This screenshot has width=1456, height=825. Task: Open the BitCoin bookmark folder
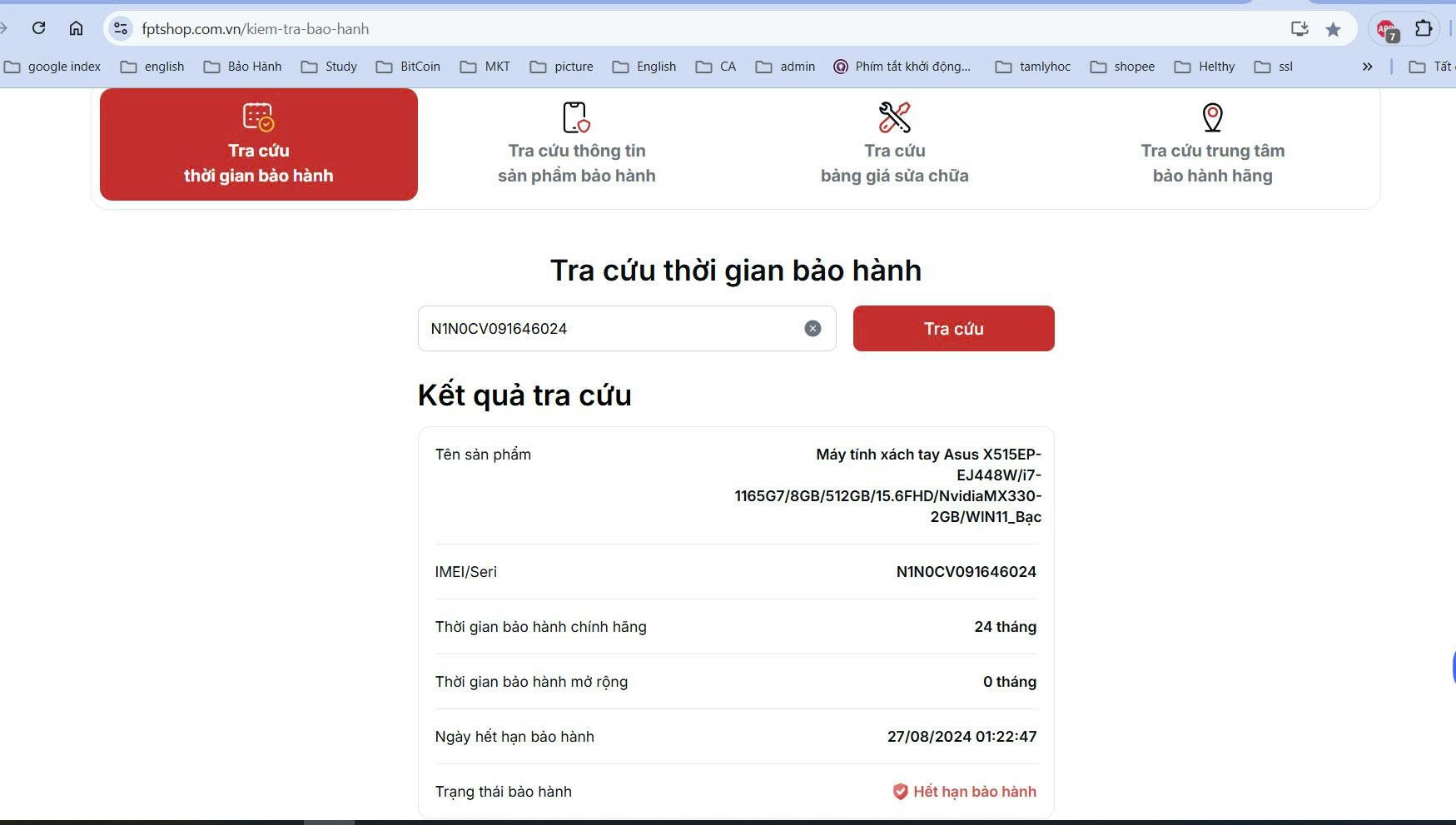pyautogui.click(x=408, y=67)
